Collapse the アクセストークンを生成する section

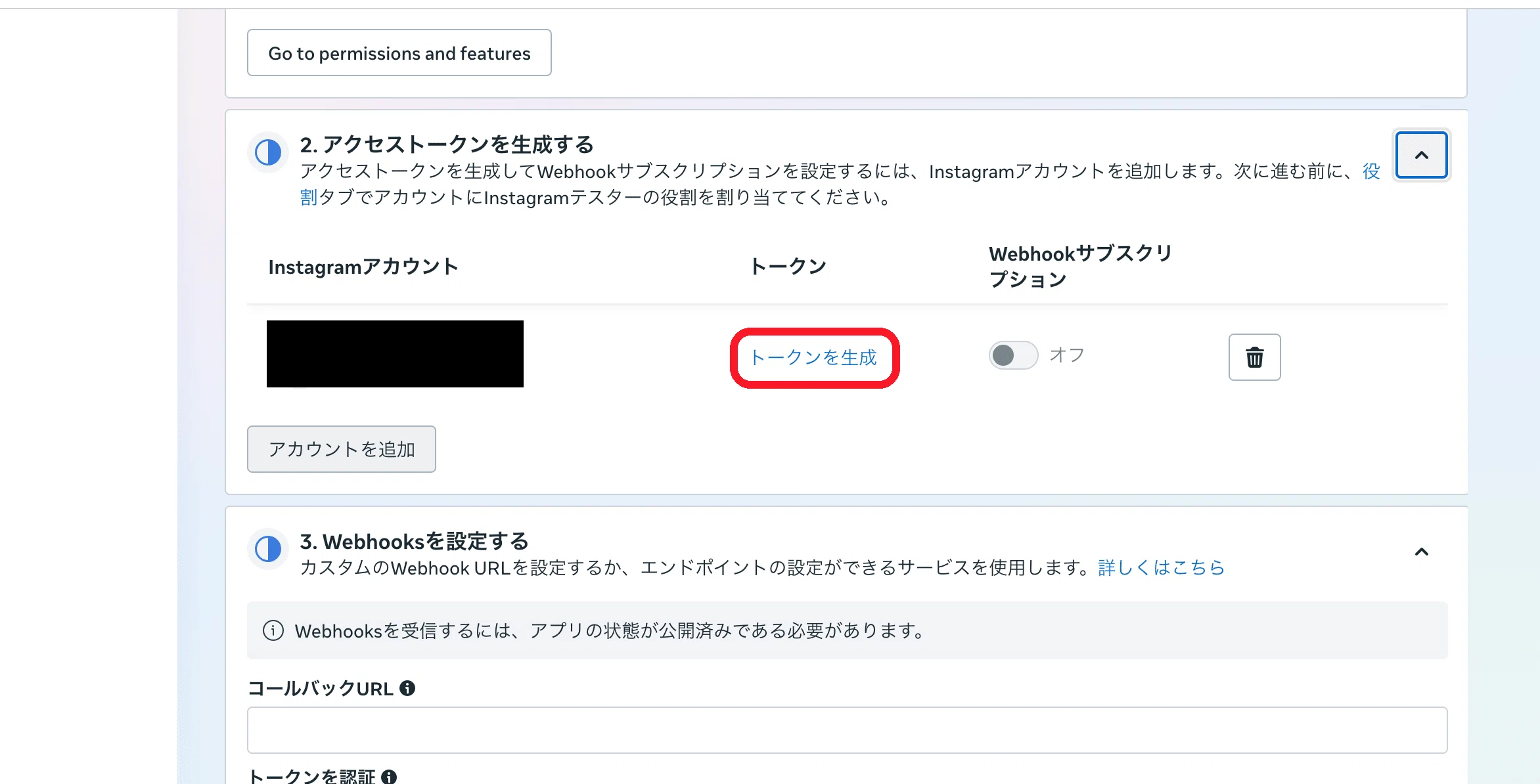(x=1422, y=155)
